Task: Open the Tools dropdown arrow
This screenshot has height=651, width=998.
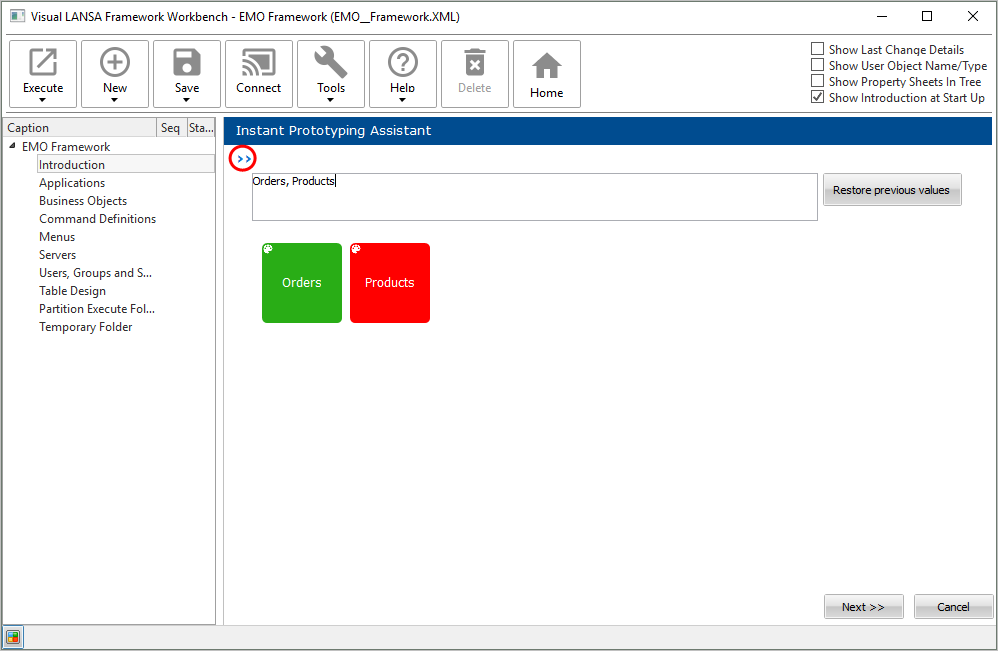Action: (330, 100)
